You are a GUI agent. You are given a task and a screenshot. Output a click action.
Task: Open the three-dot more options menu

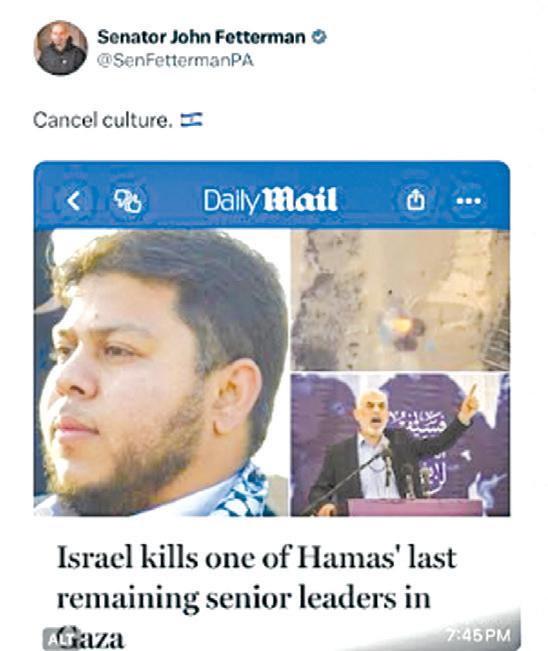469,201
